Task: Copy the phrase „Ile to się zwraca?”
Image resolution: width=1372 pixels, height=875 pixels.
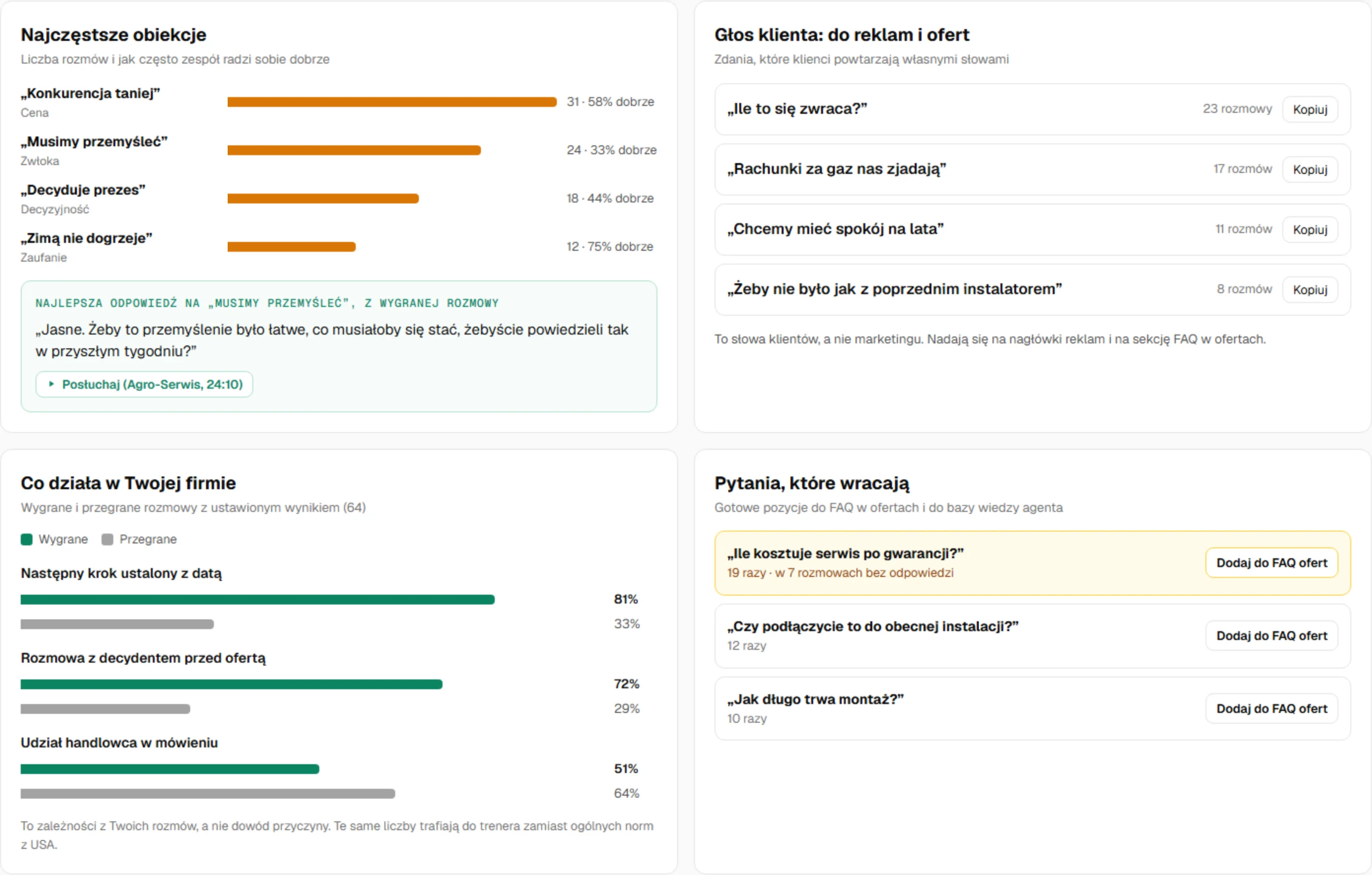Action: 1310,109
